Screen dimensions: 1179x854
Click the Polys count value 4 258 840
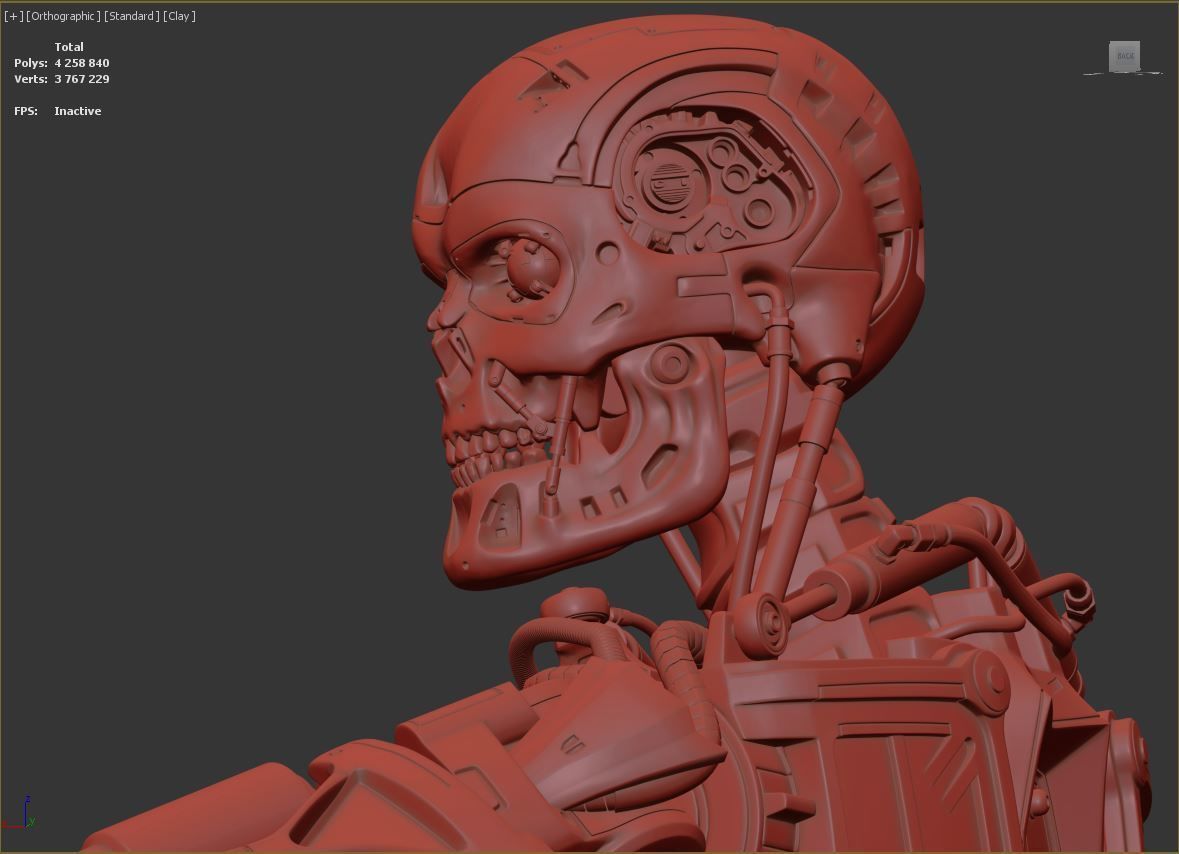(x=82, y=63)
